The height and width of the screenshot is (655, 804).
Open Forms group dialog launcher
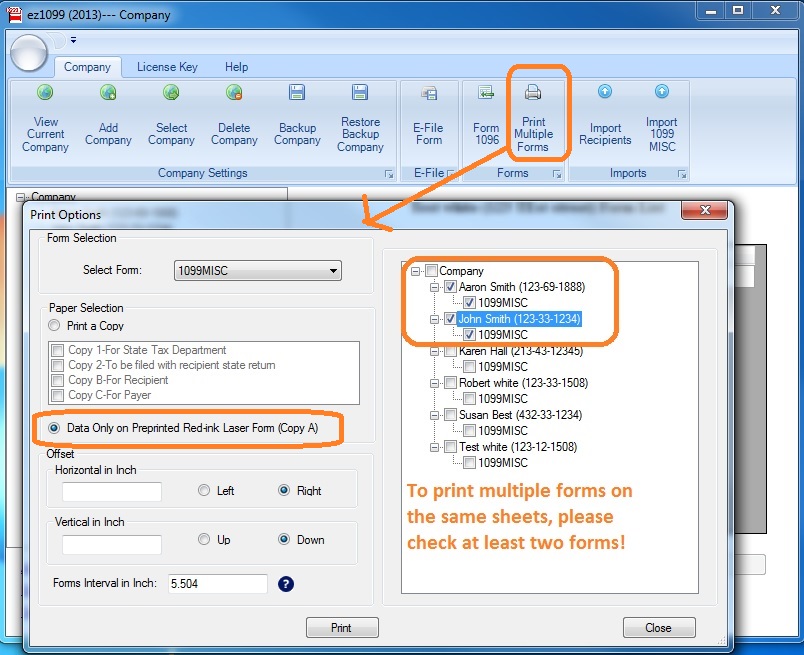557,174
